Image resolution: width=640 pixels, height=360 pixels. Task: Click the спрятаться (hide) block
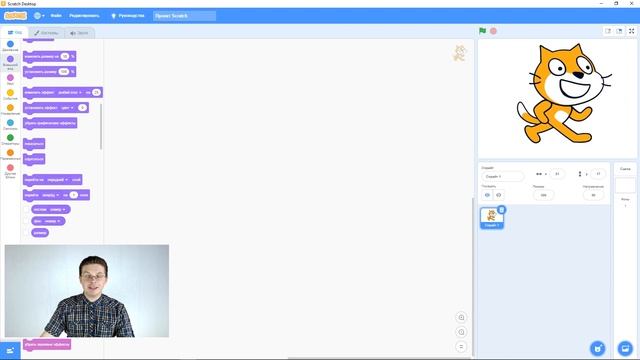click(34, 159)
